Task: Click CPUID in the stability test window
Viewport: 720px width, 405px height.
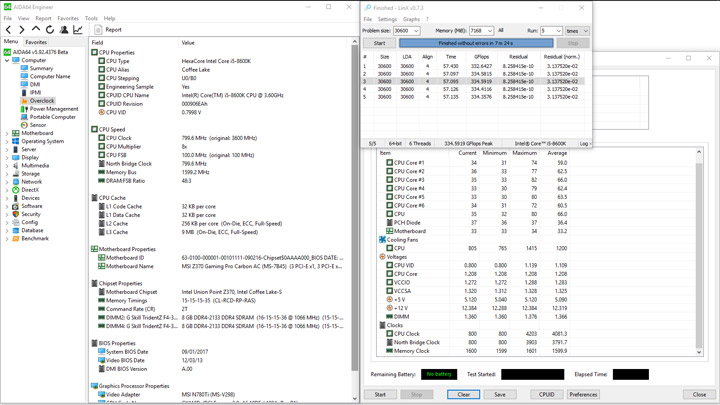Action: [x=546, y=394]
